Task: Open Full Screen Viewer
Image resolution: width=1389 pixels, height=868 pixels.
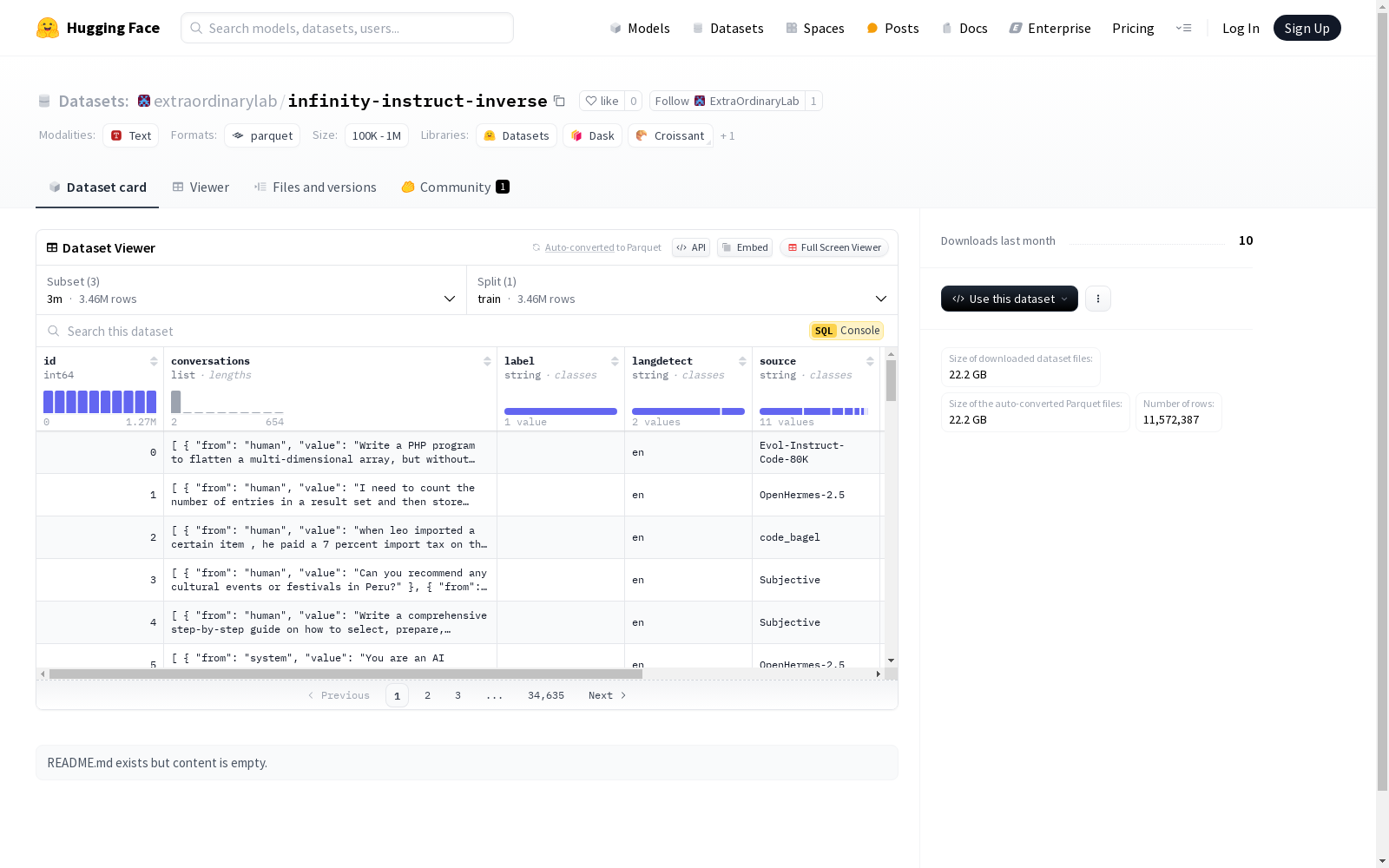Action: [834, 247]
